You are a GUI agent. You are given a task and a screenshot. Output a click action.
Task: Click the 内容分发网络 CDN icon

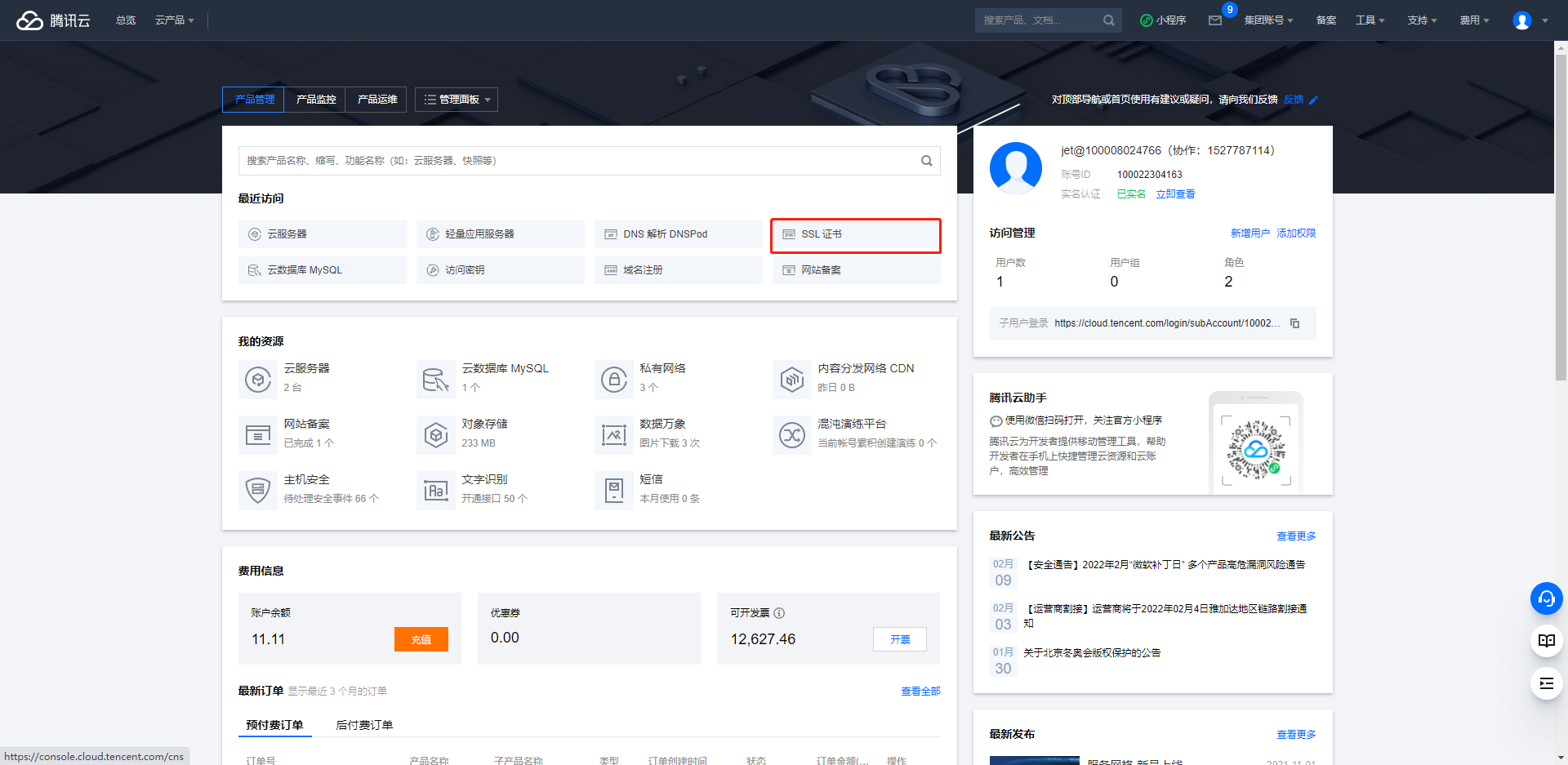point(792,380)
